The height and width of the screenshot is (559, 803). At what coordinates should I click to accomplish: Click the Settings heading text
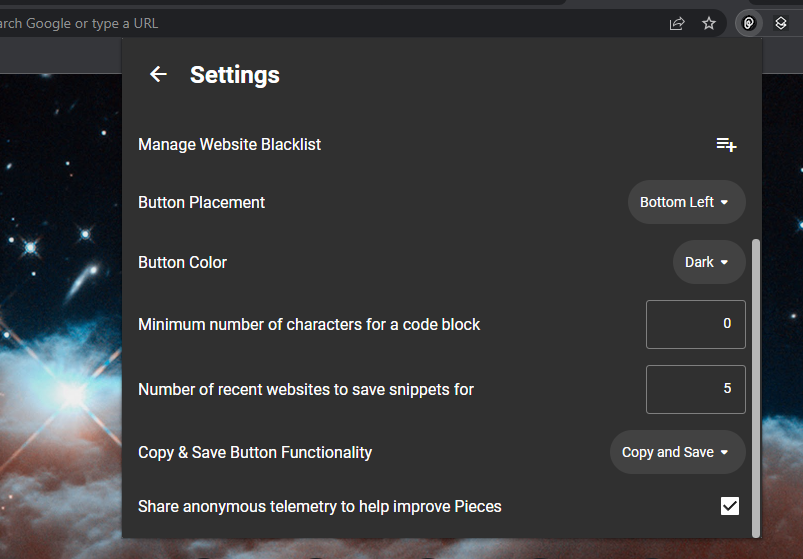[x=234, y=75]
